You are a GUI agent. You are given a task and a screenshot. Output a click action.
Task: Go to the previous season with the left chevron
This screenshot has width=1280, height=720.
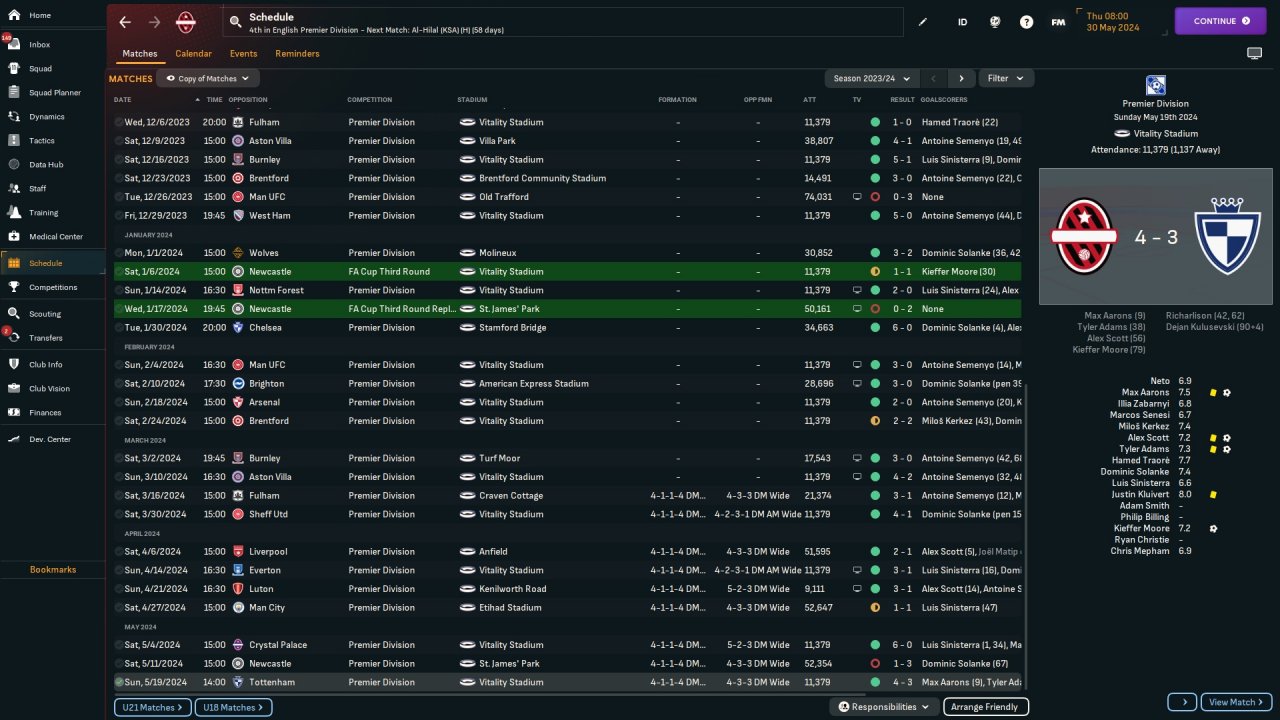click(934, 78)
